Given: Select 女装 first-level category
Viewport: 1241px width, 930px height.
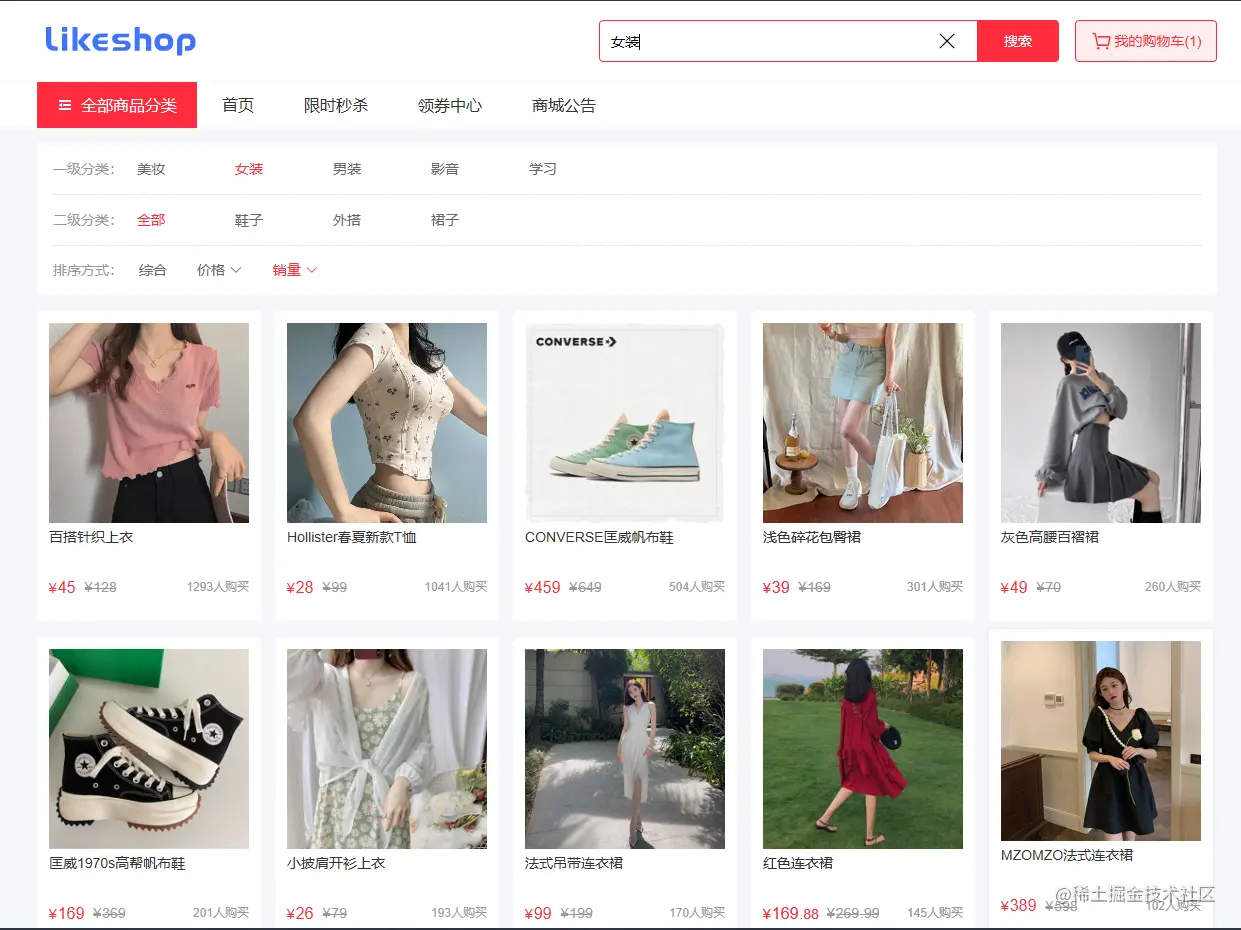Looking at the screenshot, I should 249,169.
